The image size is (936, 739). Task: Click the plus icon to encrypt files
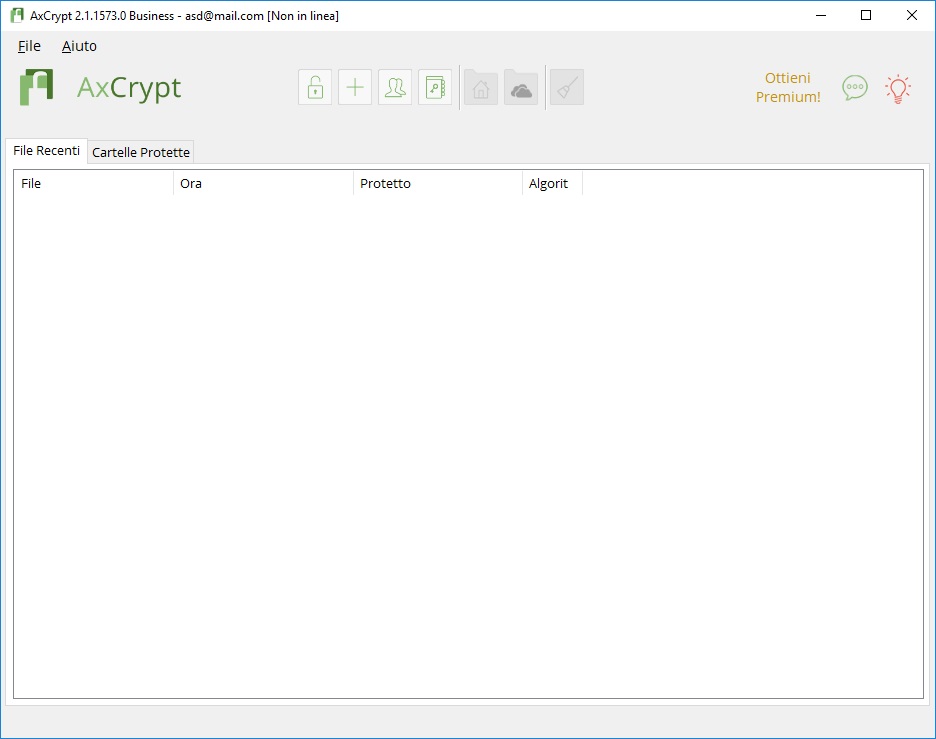point(355,88)
